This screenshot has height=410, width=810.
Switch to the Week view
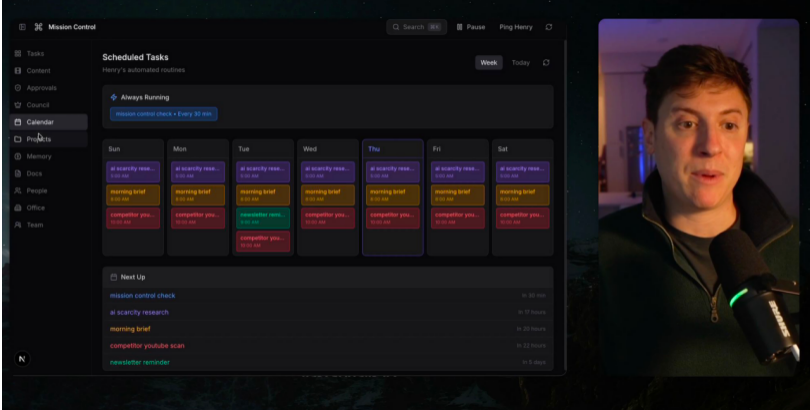(489, 62)
